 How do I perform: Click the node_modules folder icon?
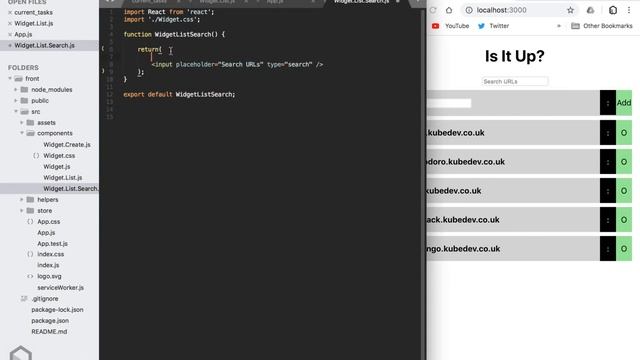(x=24, y=89)
